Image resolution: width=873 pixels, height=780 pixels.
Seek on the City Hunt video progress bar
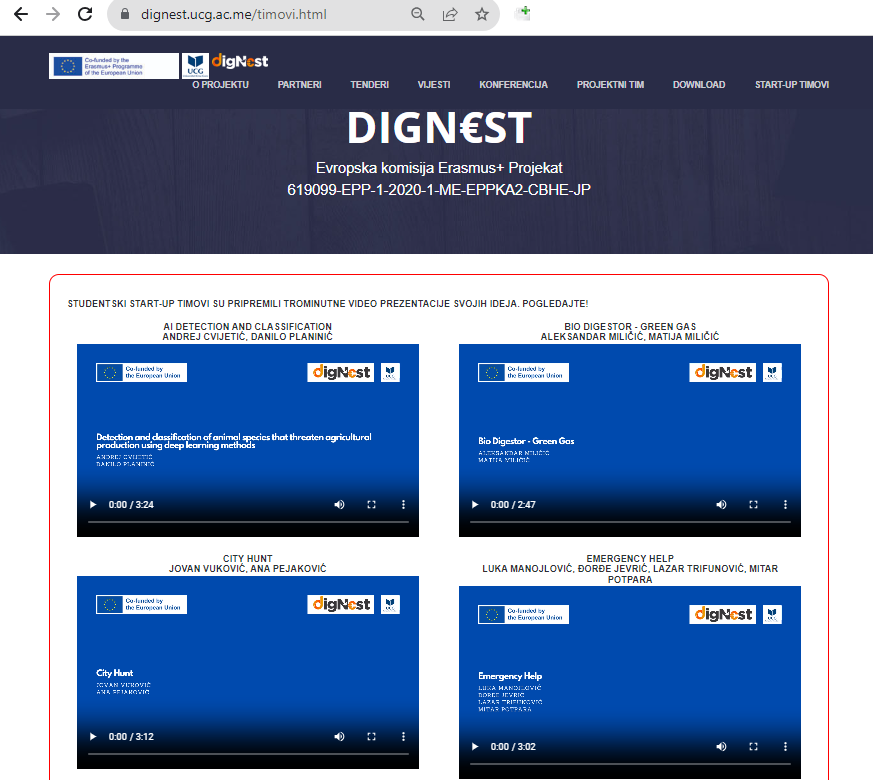click(248, 754)
